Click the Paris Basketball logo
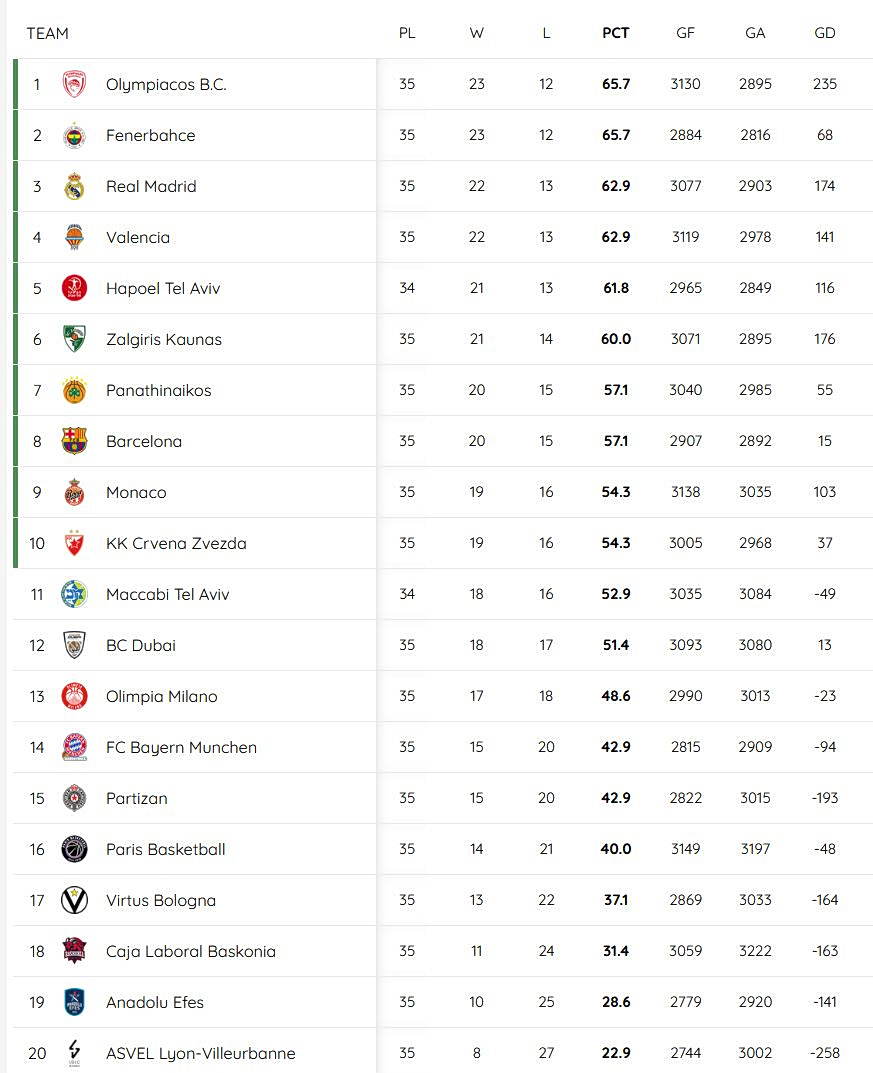The image size is (873, 1073). (74, 850)
